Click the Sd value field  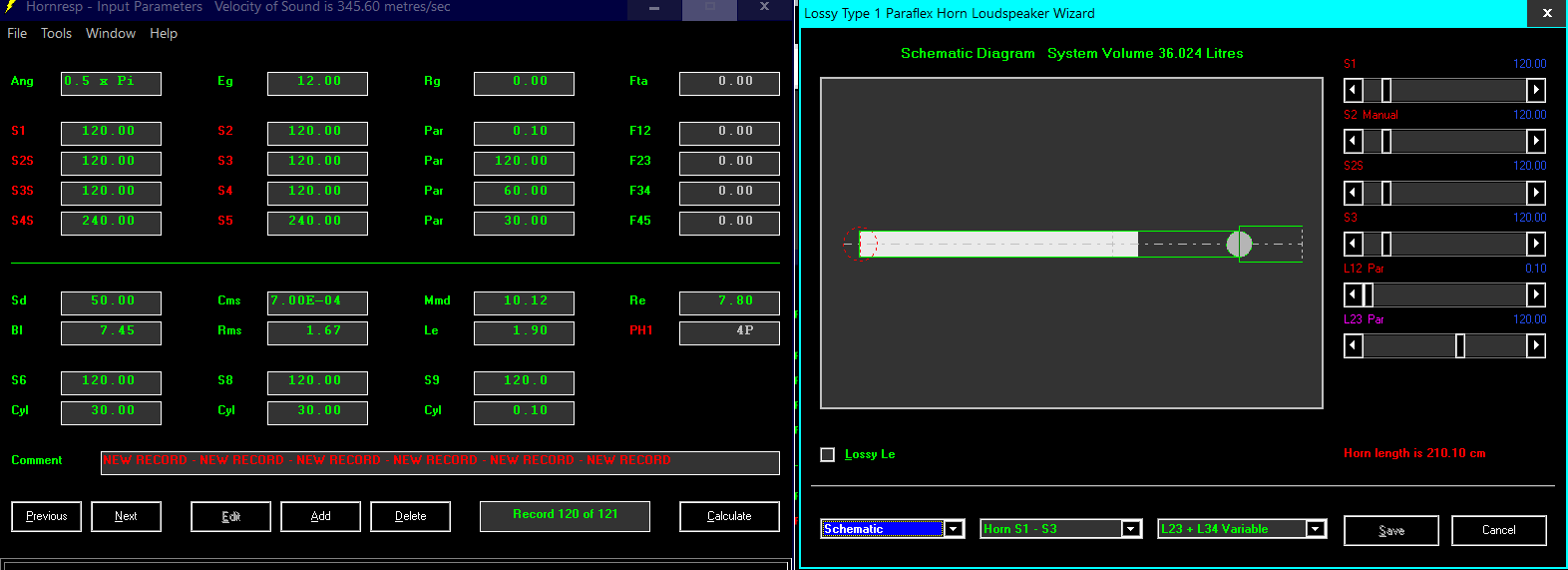[111, 302]
